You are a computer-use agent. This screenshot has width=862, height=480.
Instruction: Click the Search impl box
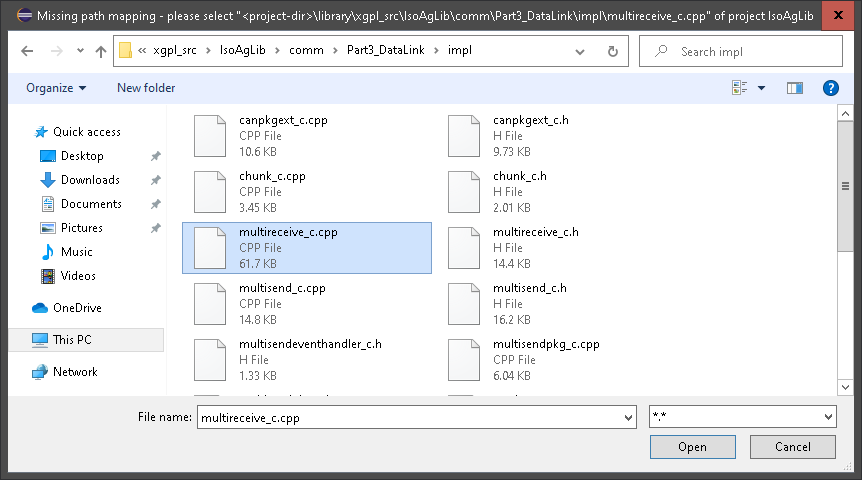741,51
